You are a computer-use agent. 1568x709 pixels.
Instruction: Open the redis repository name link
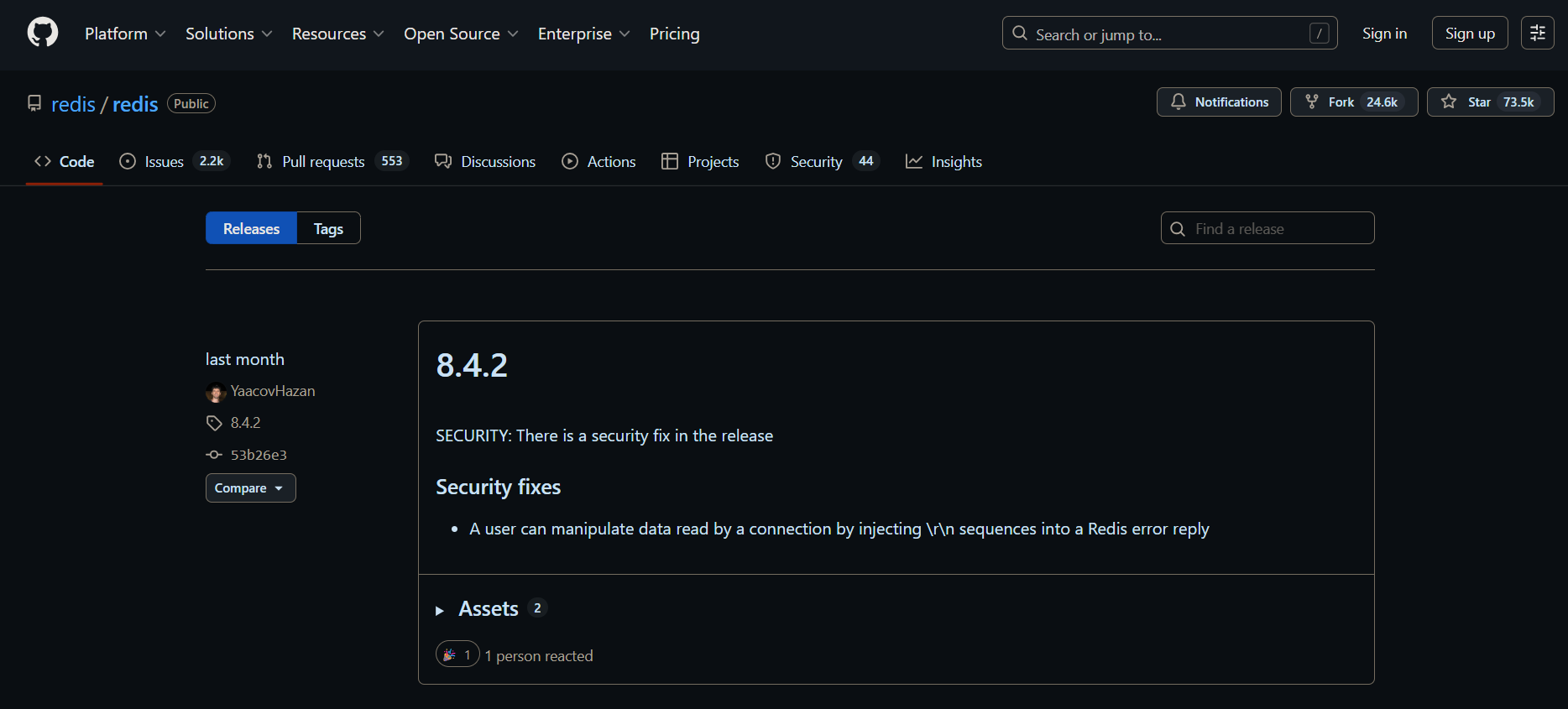(135, 104)
